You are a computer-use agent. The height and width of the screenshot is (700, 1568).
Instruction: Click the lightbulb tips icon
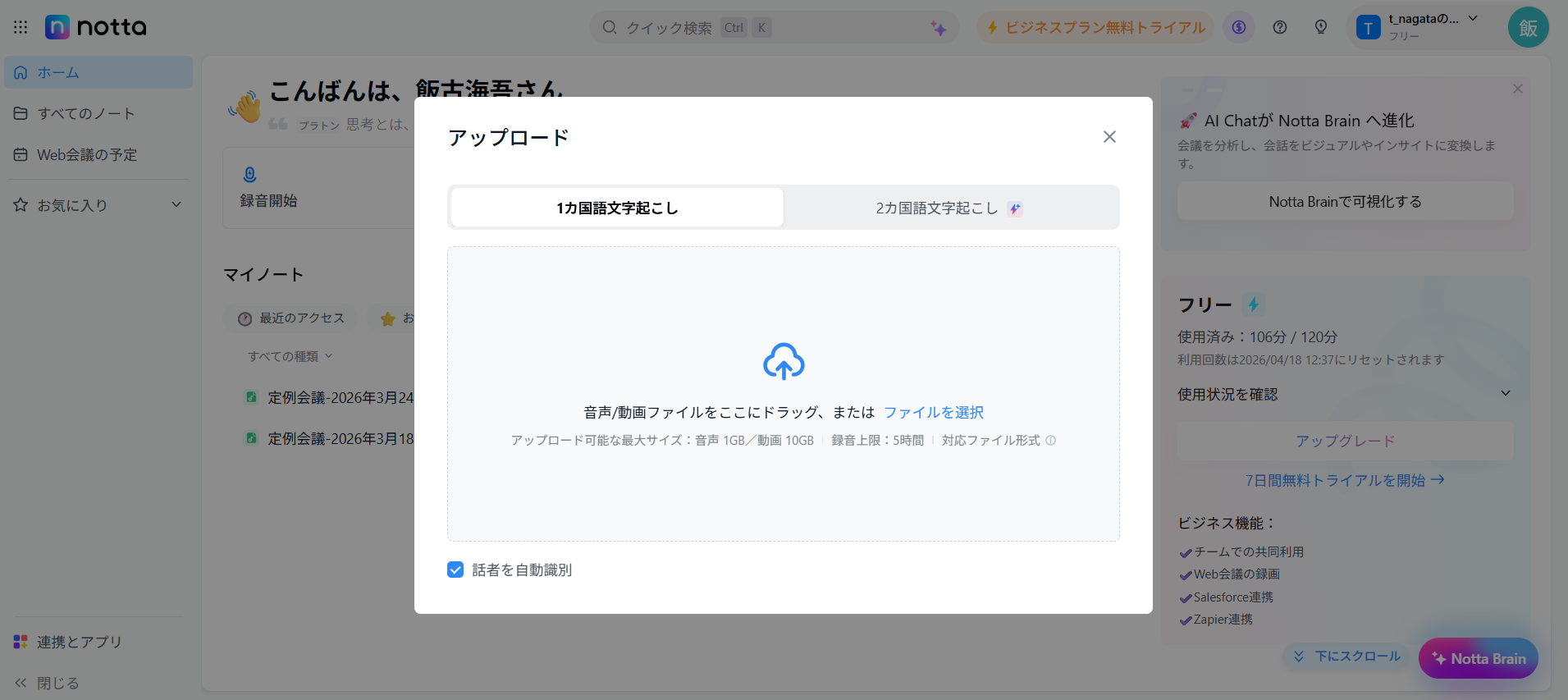[x=1320, y=27]
